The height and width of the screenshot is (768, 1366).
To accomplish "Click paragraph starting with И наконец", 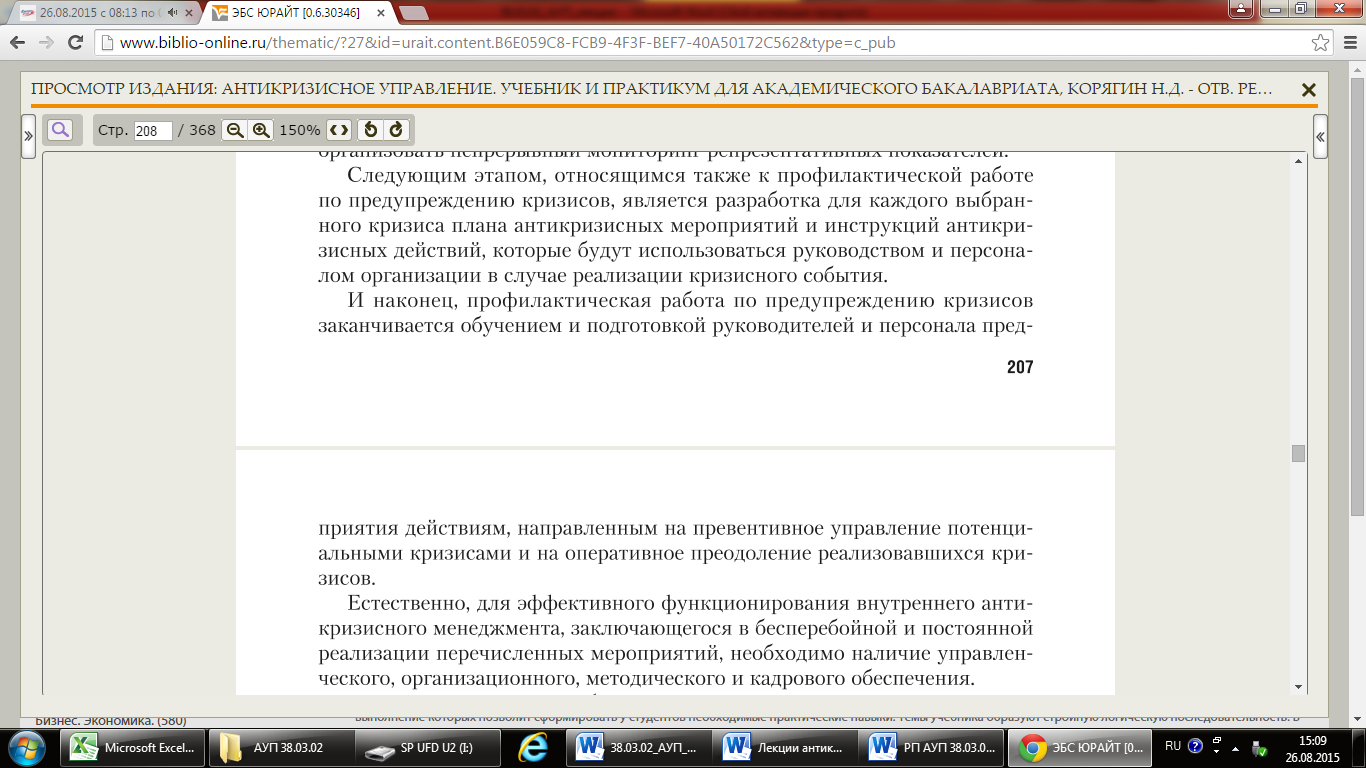I will [x=675, y=313].
